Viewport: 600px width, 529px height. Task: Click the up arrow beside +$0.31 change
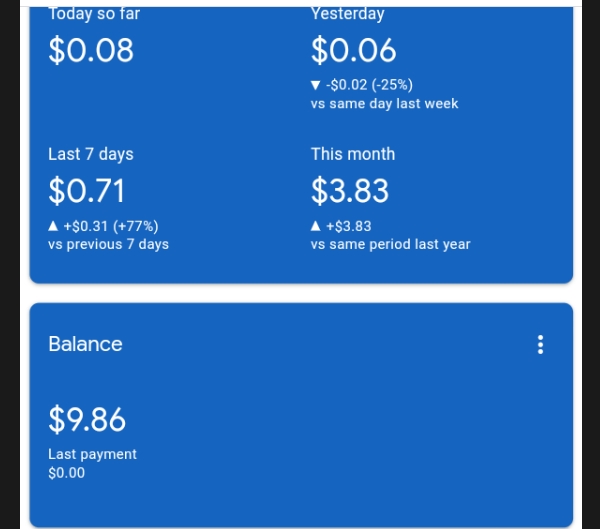[x=53, y=226]
